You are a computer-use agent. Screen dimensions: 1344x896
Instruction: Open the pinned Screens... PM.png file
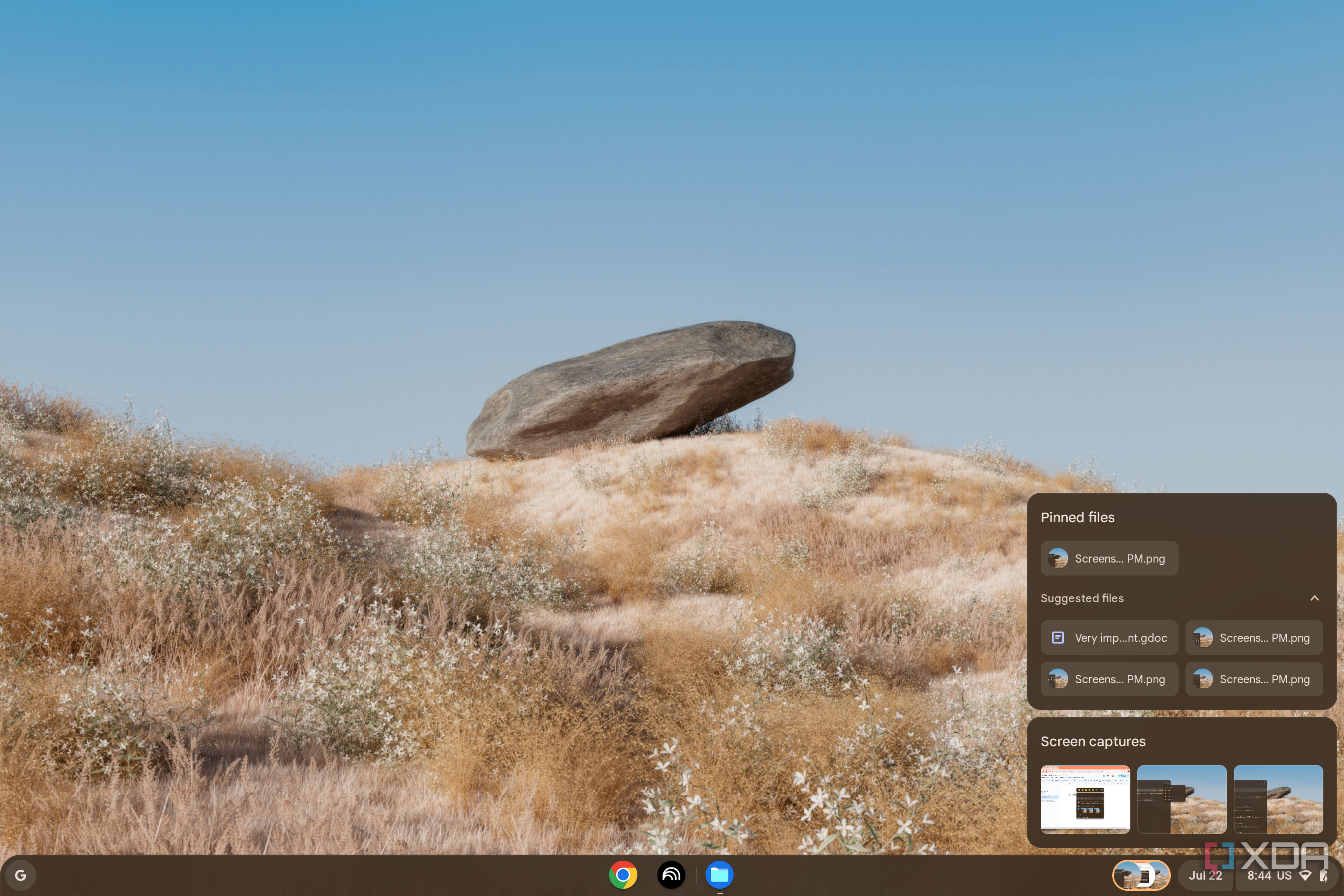(1108, 558)
